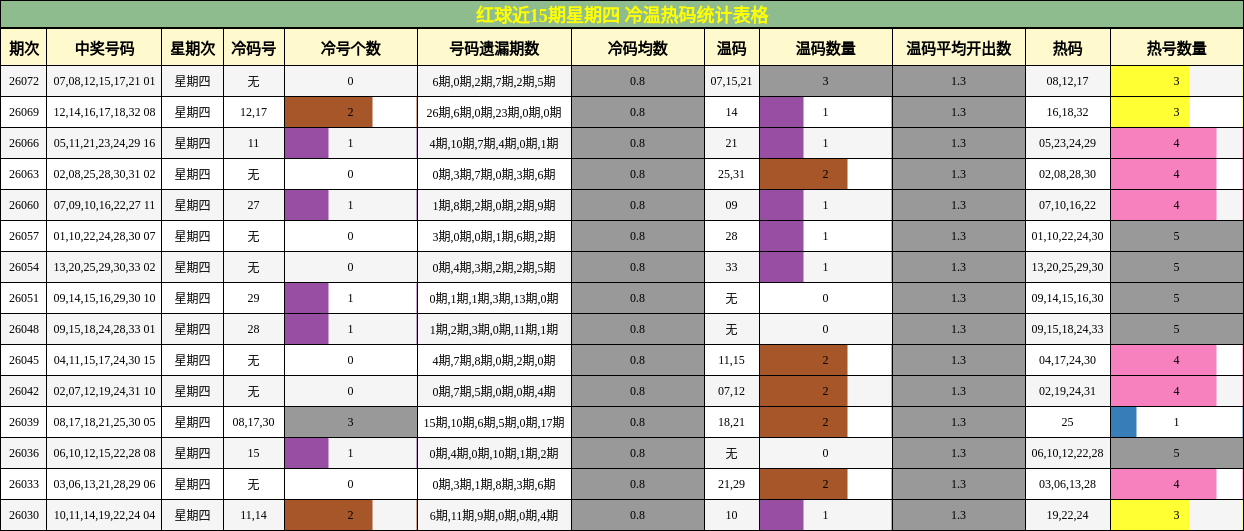Image resolution: width=1244 pixels, height=531 pixels.
Task: Select omission cell 0期,1期,1期,3期,13期,0期
Action: 494,298
